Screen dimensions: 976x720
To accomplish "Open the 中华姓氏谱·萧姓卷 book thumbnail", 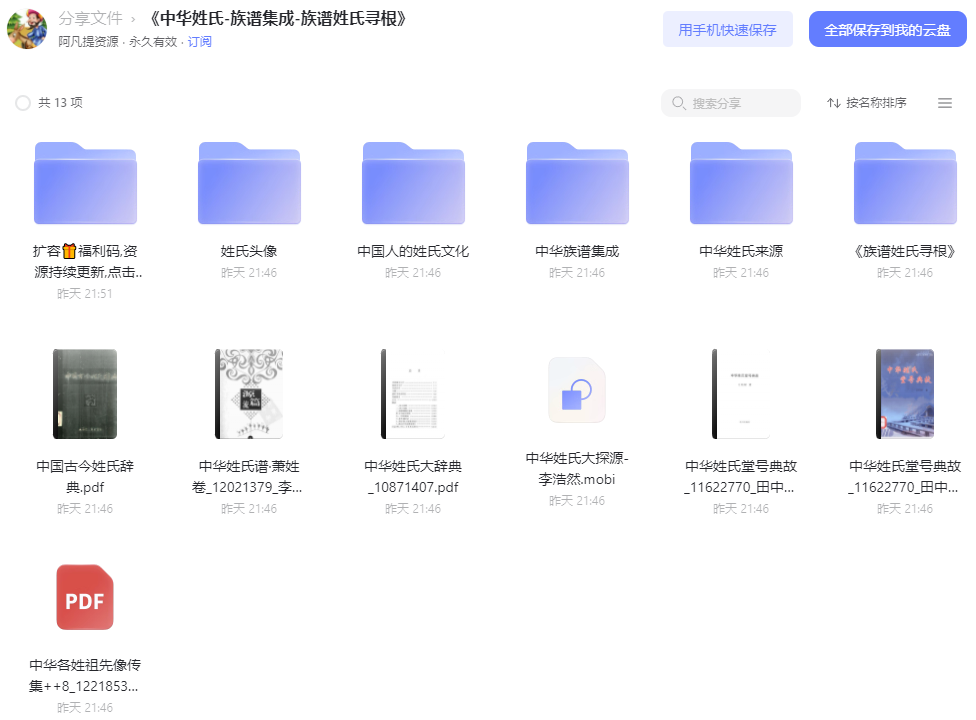I will pyautogui.click(x=249, y=394).
